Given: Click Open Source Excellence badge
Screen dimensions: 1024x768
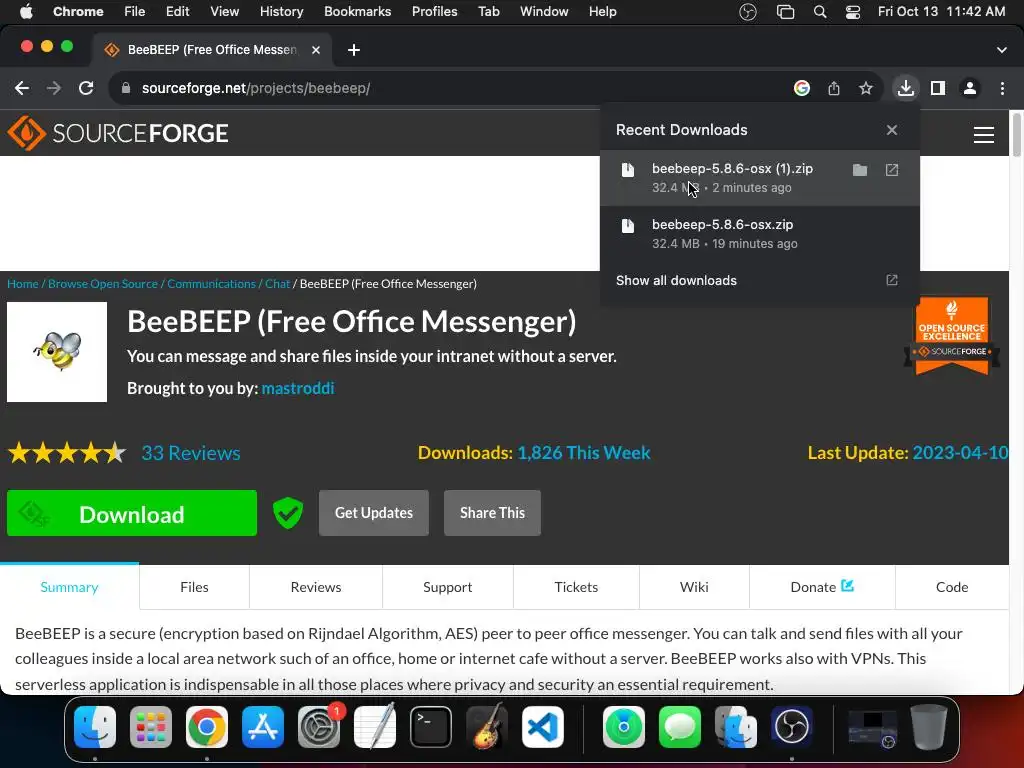Looking at the screenshot, I should point(952,336).
